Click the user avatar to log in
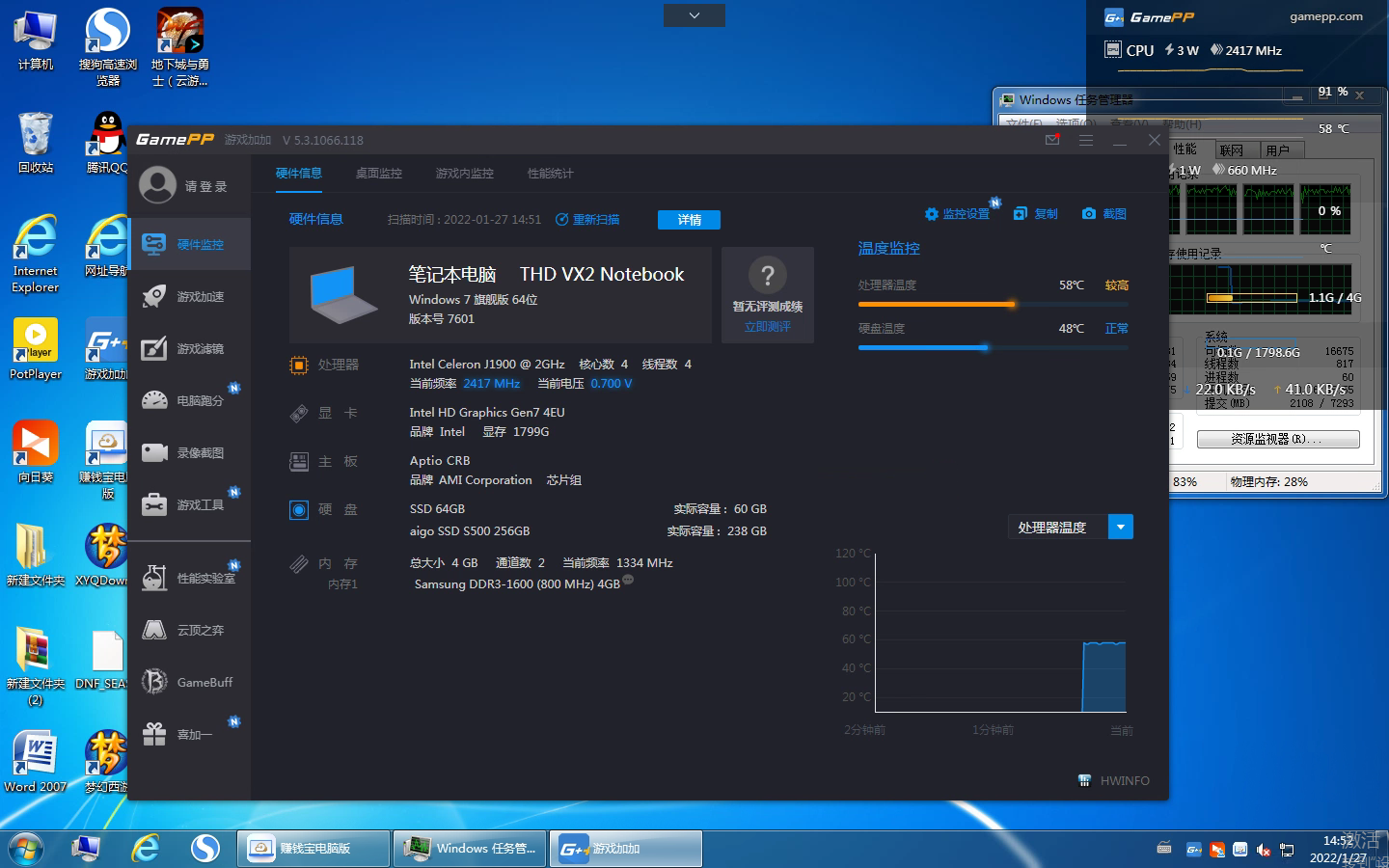The height and width of the screenshot is (868, 1389). tap(157, 185)
